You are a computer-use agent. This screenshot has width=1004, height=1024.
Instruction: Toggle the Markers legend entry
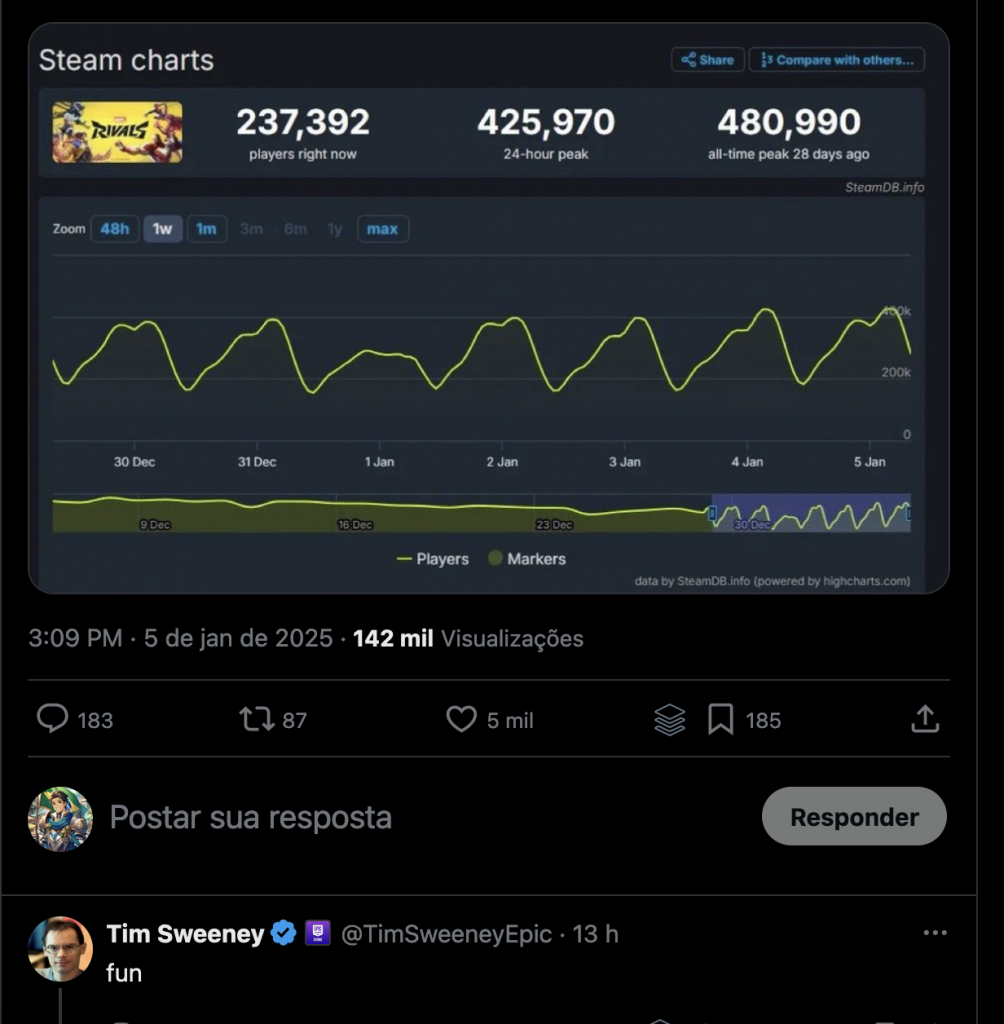tap(526, 559)
